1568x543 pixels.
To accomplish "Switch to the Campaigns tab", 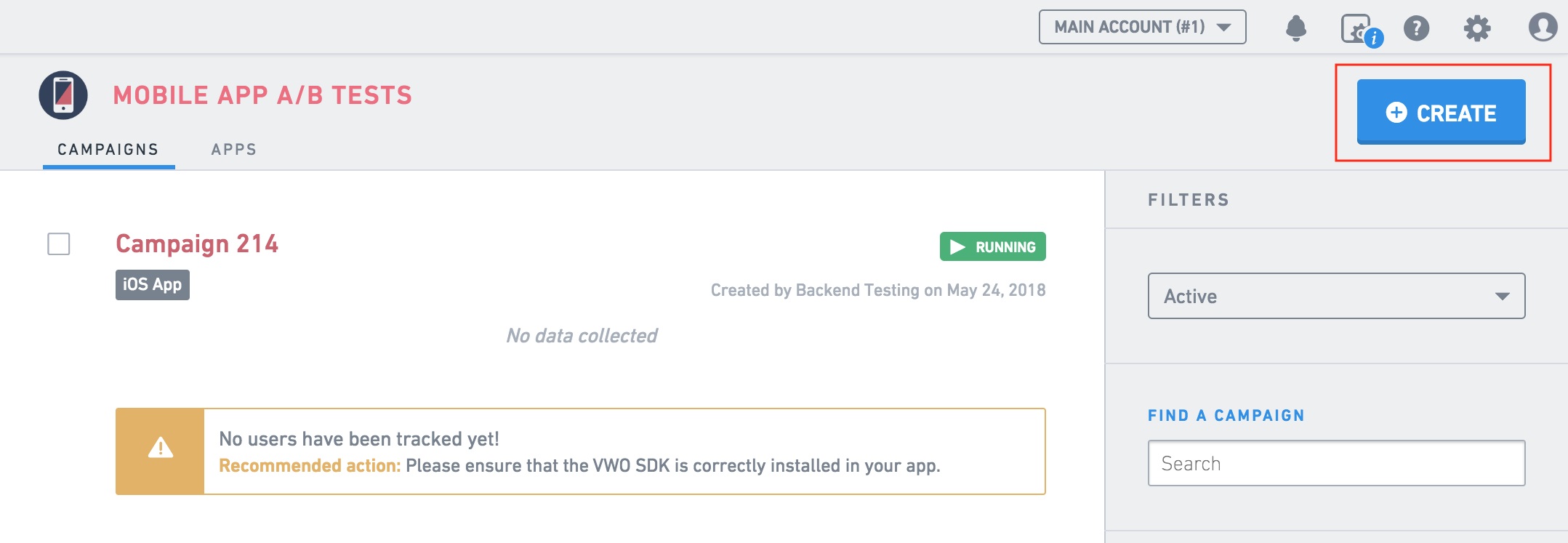I will tap(108, 150).
